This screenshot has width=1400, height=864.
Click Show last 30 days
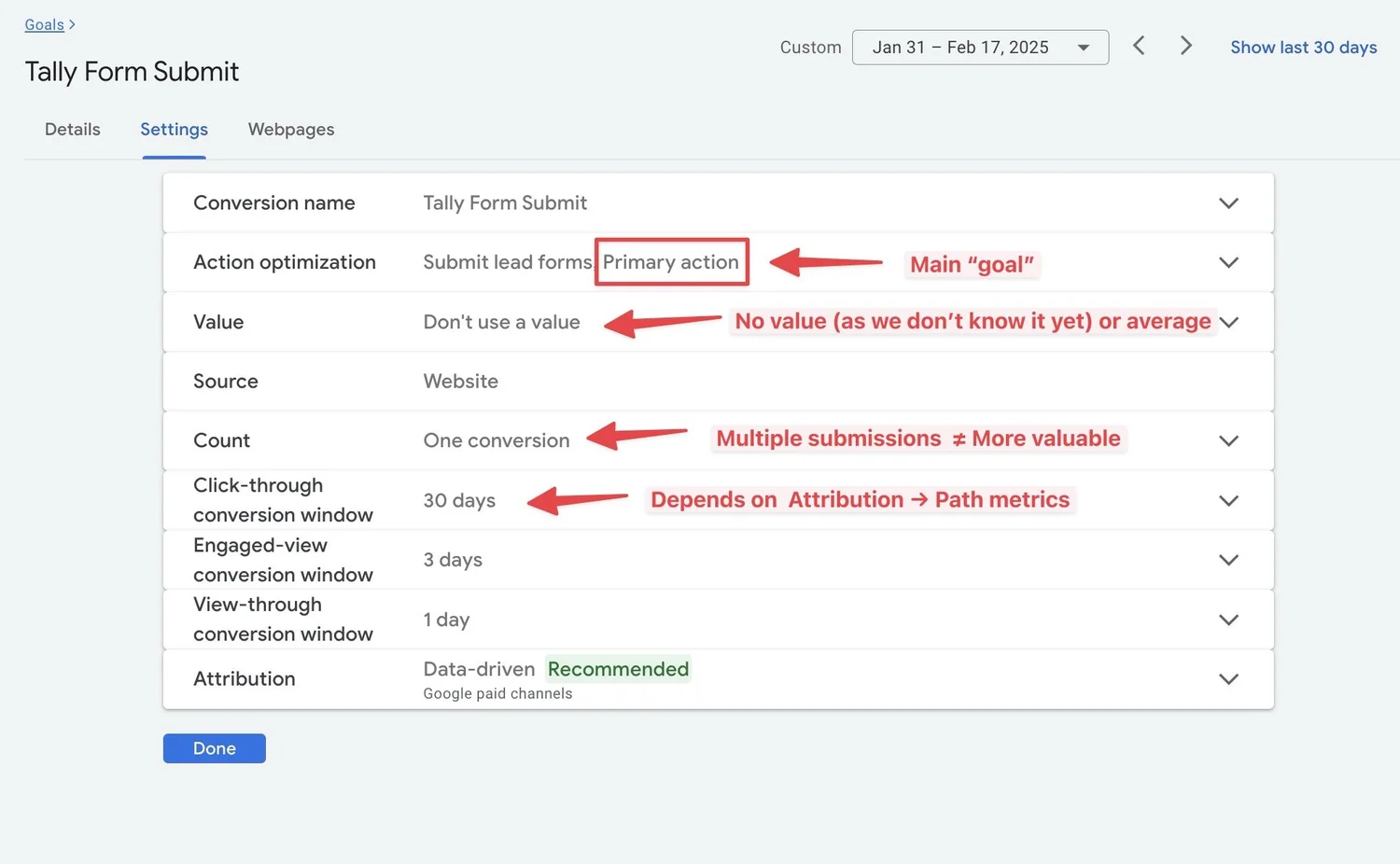(x=1303, y=47)
